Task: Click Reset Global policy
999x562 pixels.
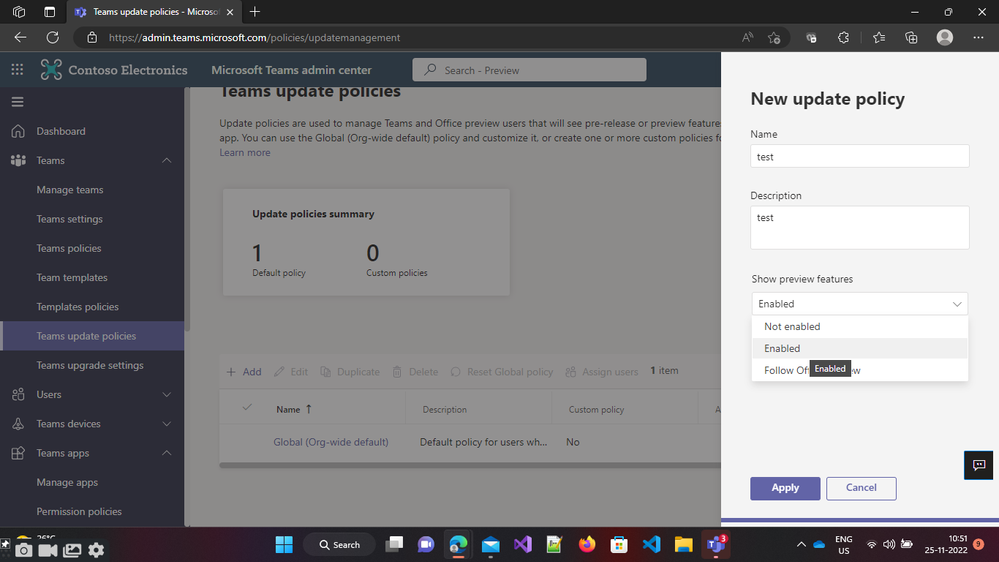Action: point(501,371)
